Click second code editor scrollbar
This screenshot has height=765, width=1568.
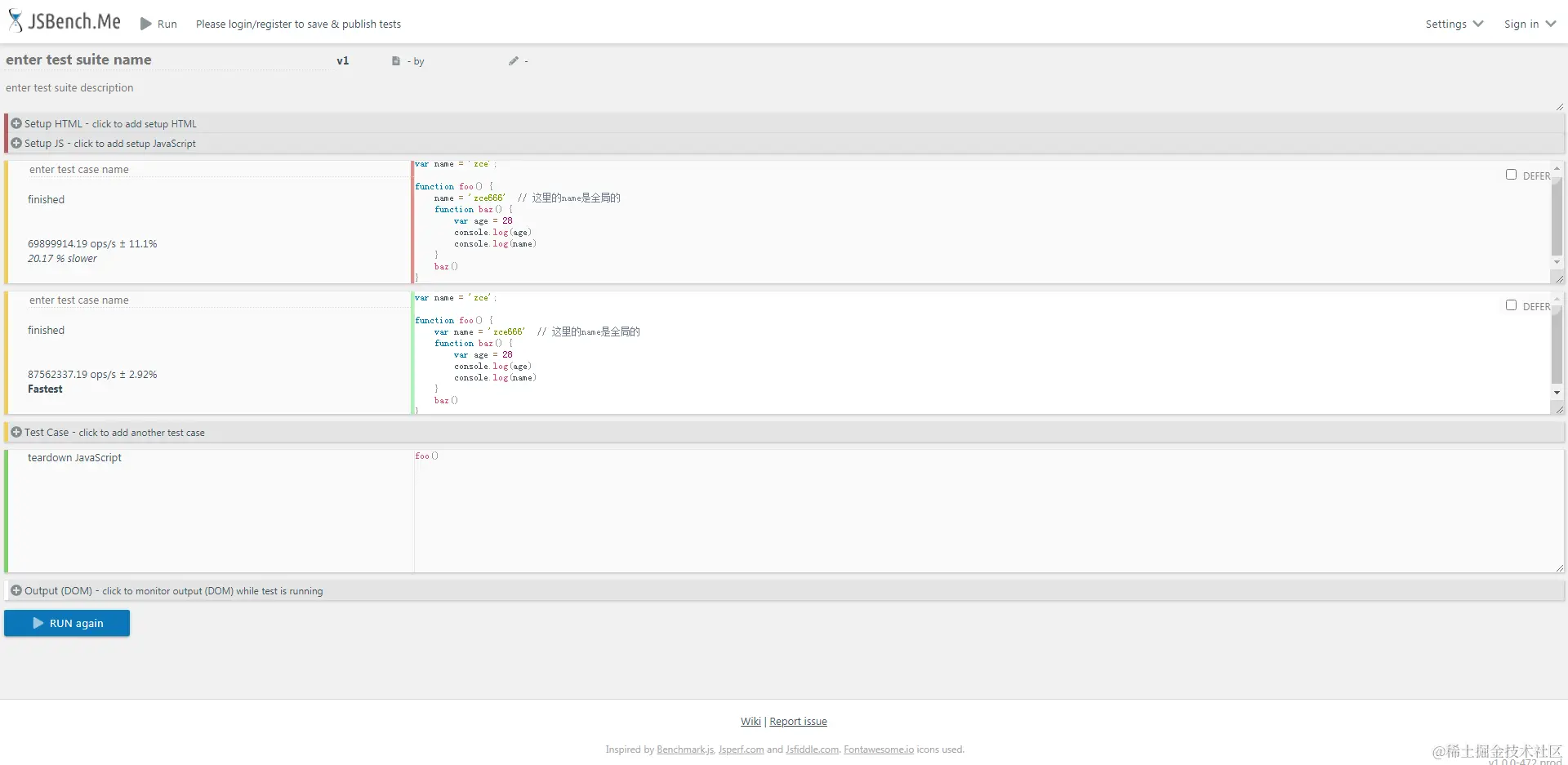(x=1557, y=345)
